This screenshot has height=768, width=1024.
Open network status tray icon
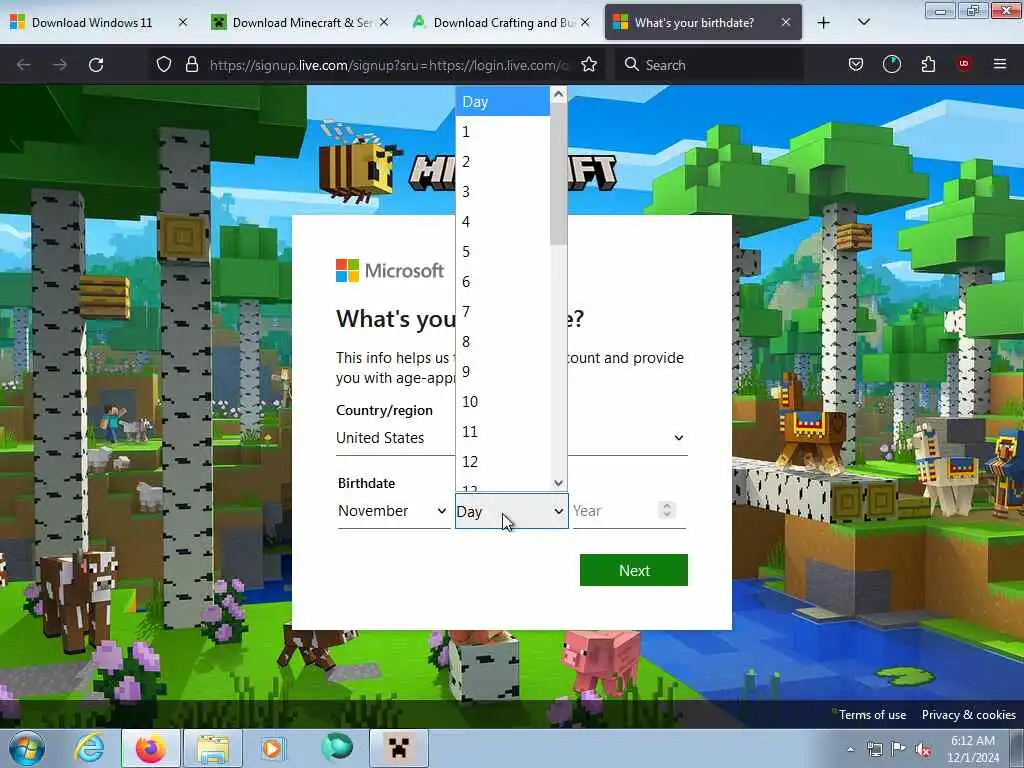pyautogui.click(x=874, y=750)
